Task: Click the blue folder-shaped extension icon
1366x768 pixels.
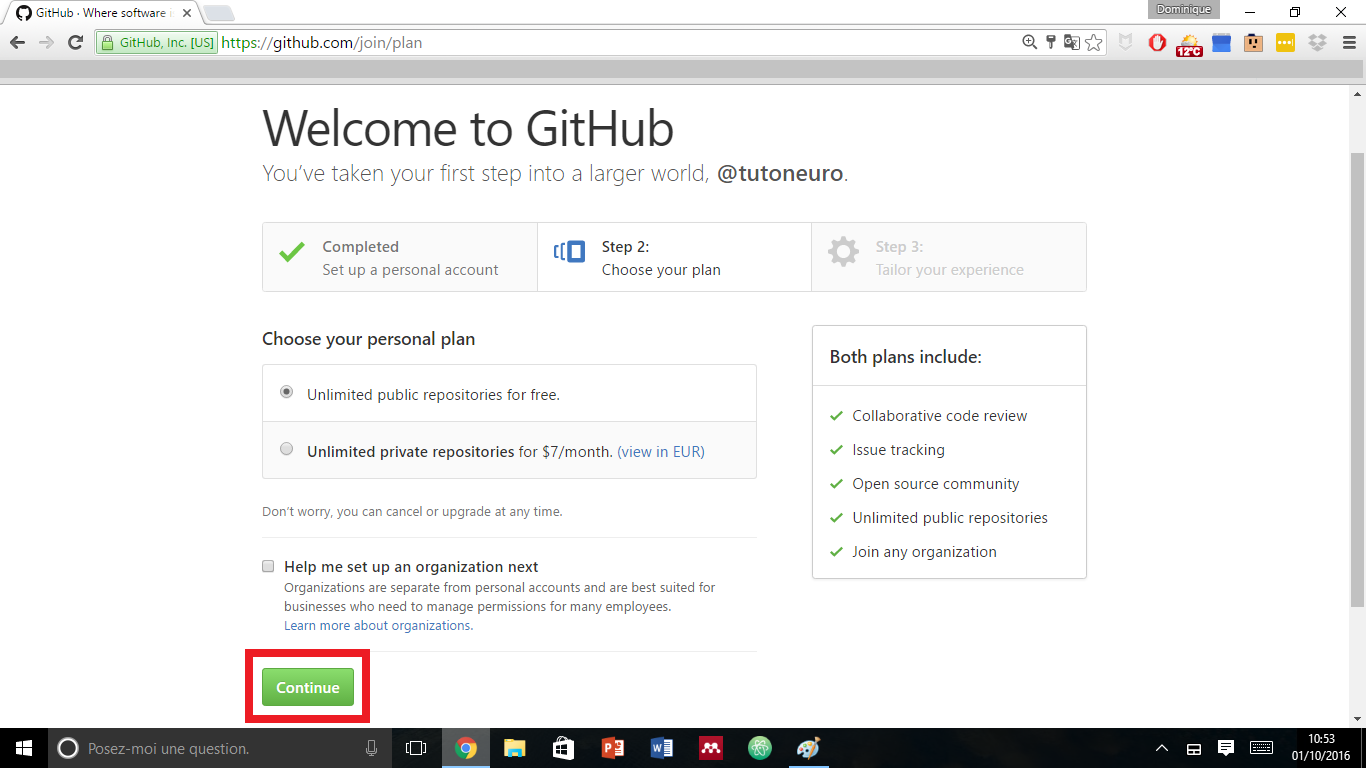Action: [x=1221, y=43]
